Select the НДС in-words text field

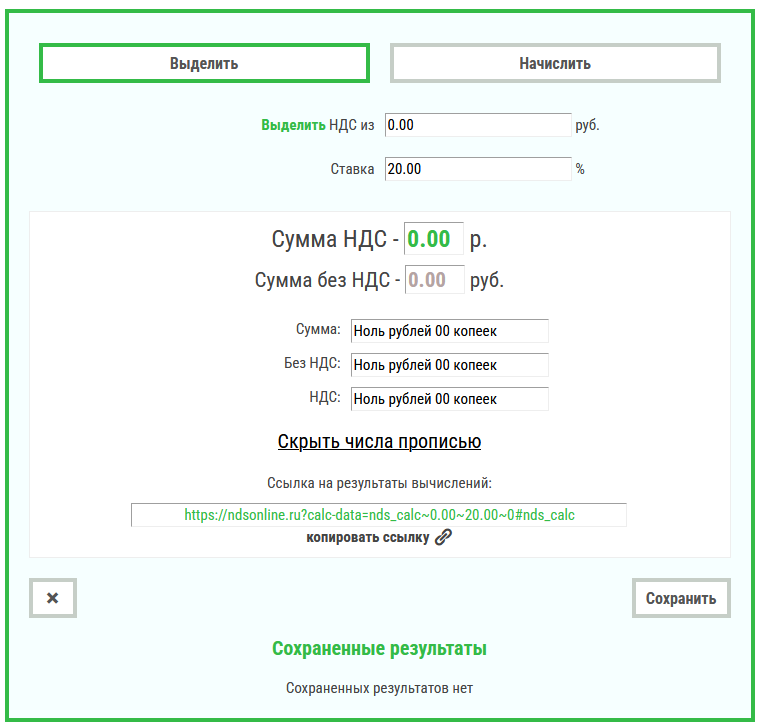pos(450,399)
